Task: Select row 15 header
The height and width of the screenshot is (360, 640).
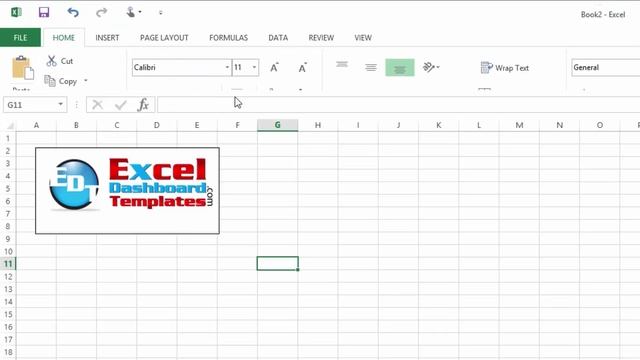Action: click(x=8, y=314)
